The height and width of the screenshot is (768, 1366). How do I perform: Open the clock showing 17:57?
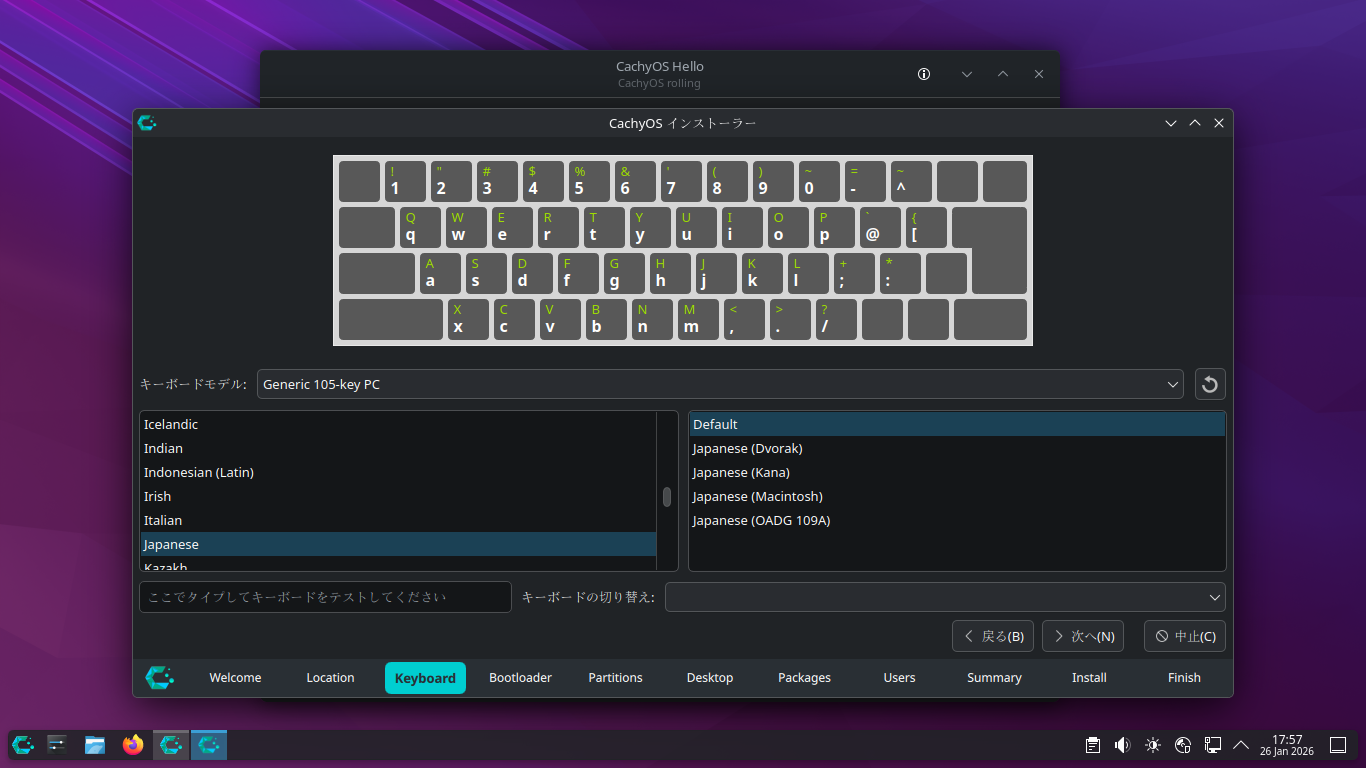click(1287, 745)
